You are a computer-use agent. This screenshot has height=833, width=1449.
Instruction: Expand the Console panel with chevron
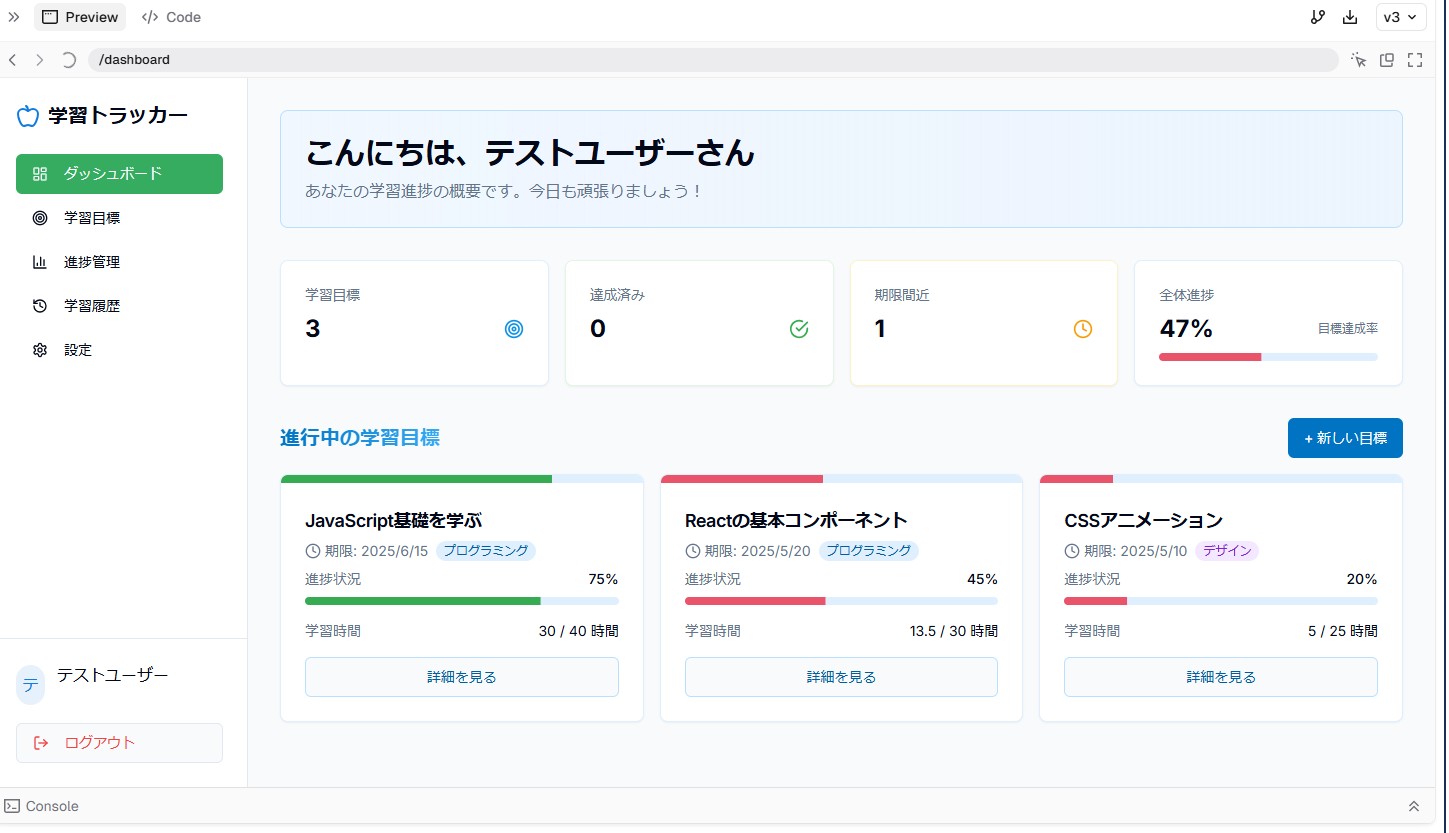click(x=1414, y=806)
